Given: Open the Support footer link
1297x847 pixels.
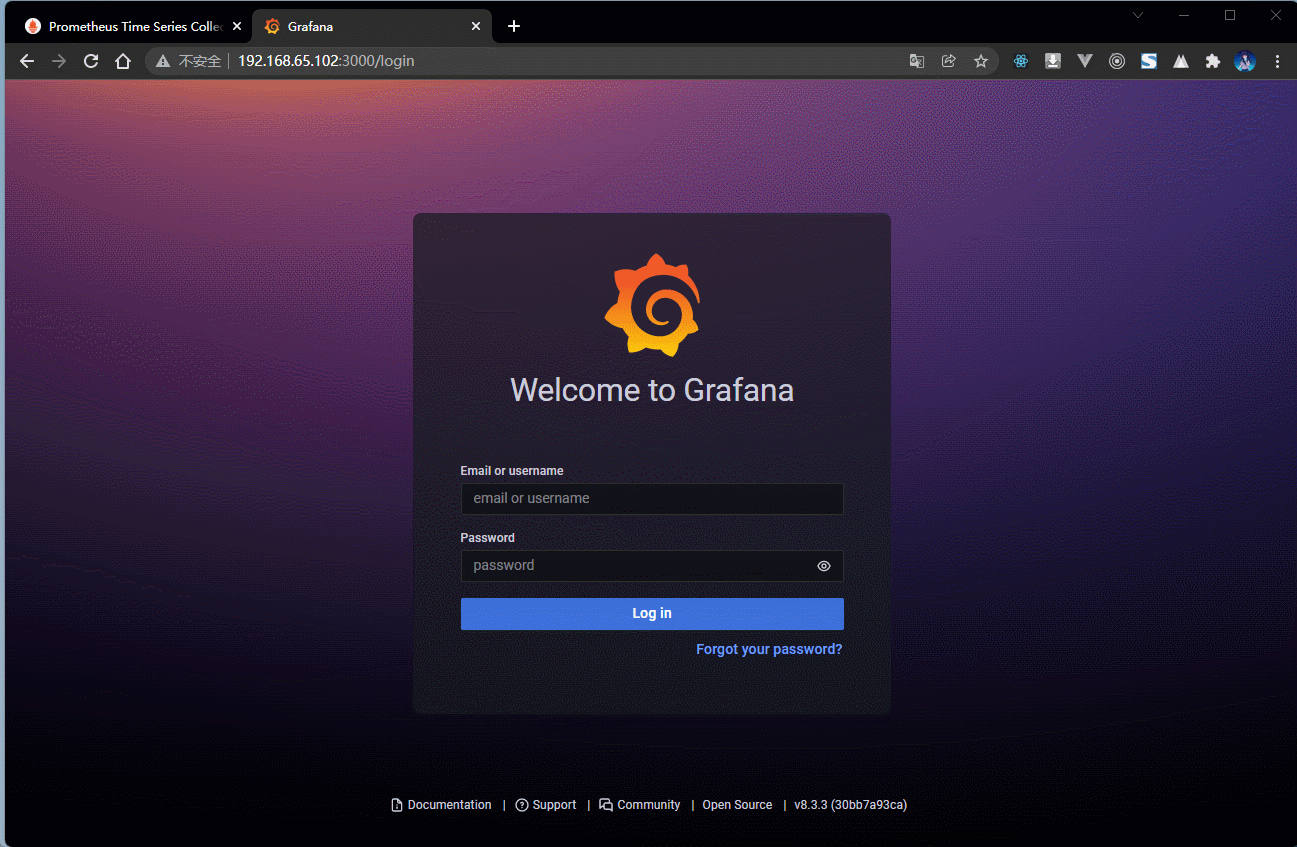Looking at the screenshot, I should 546,805.
